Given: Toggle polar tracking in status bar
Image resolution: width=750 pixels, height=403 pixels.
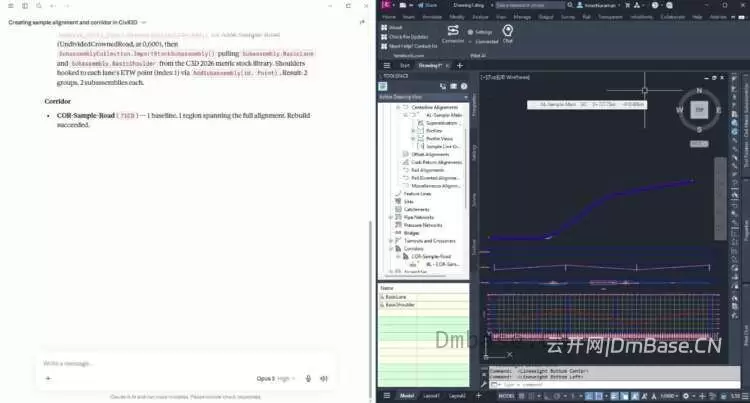Looking at the screenshot, I should click(557, 396).
